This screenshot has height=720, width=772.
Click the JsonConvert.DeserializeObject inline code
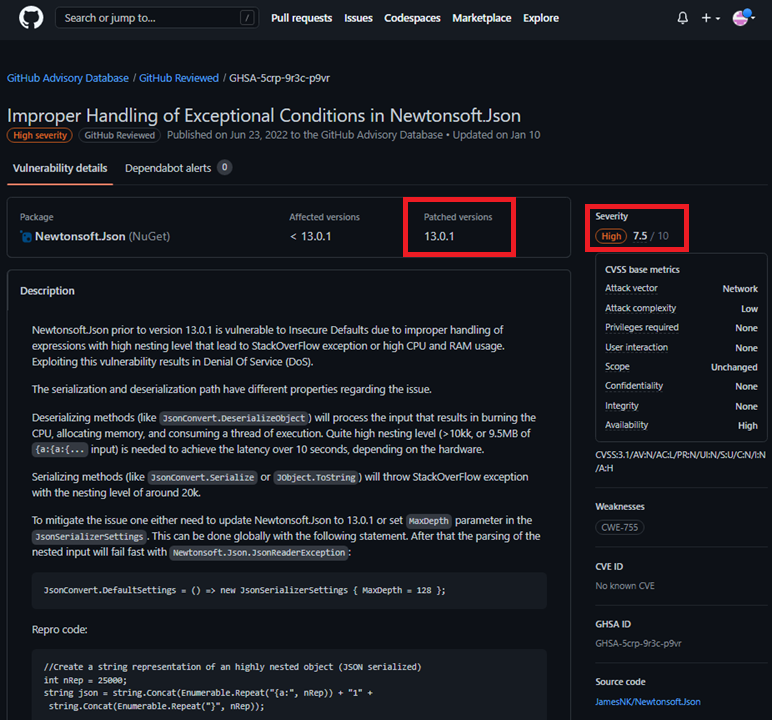pyautogui.click(x=234, y=418)
